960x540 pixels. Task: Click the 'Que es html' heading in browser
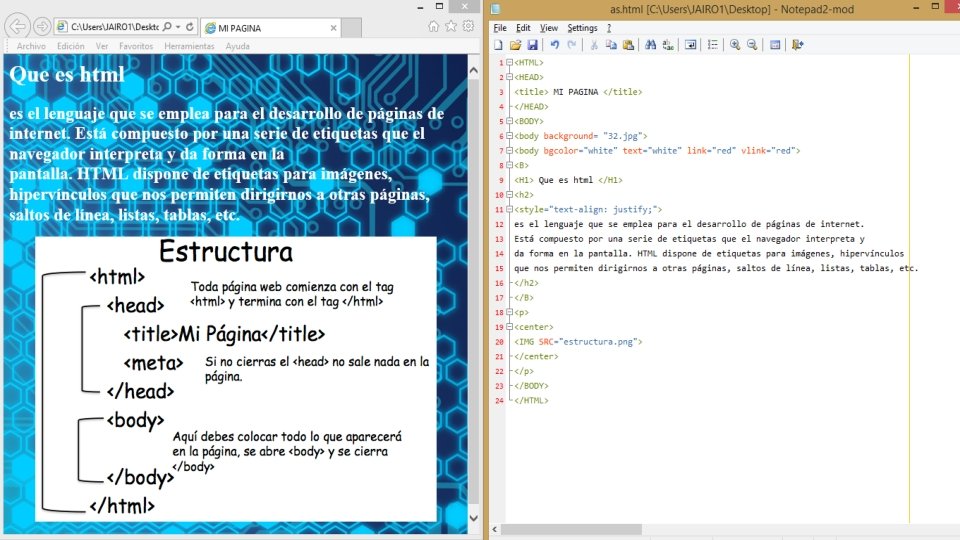point(67,75)
